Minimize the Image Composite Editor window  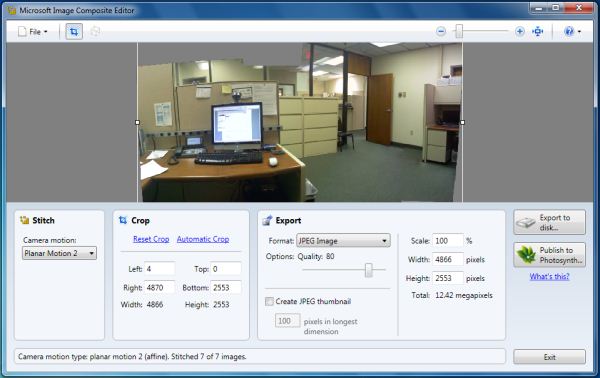click(x=539, y=8)
